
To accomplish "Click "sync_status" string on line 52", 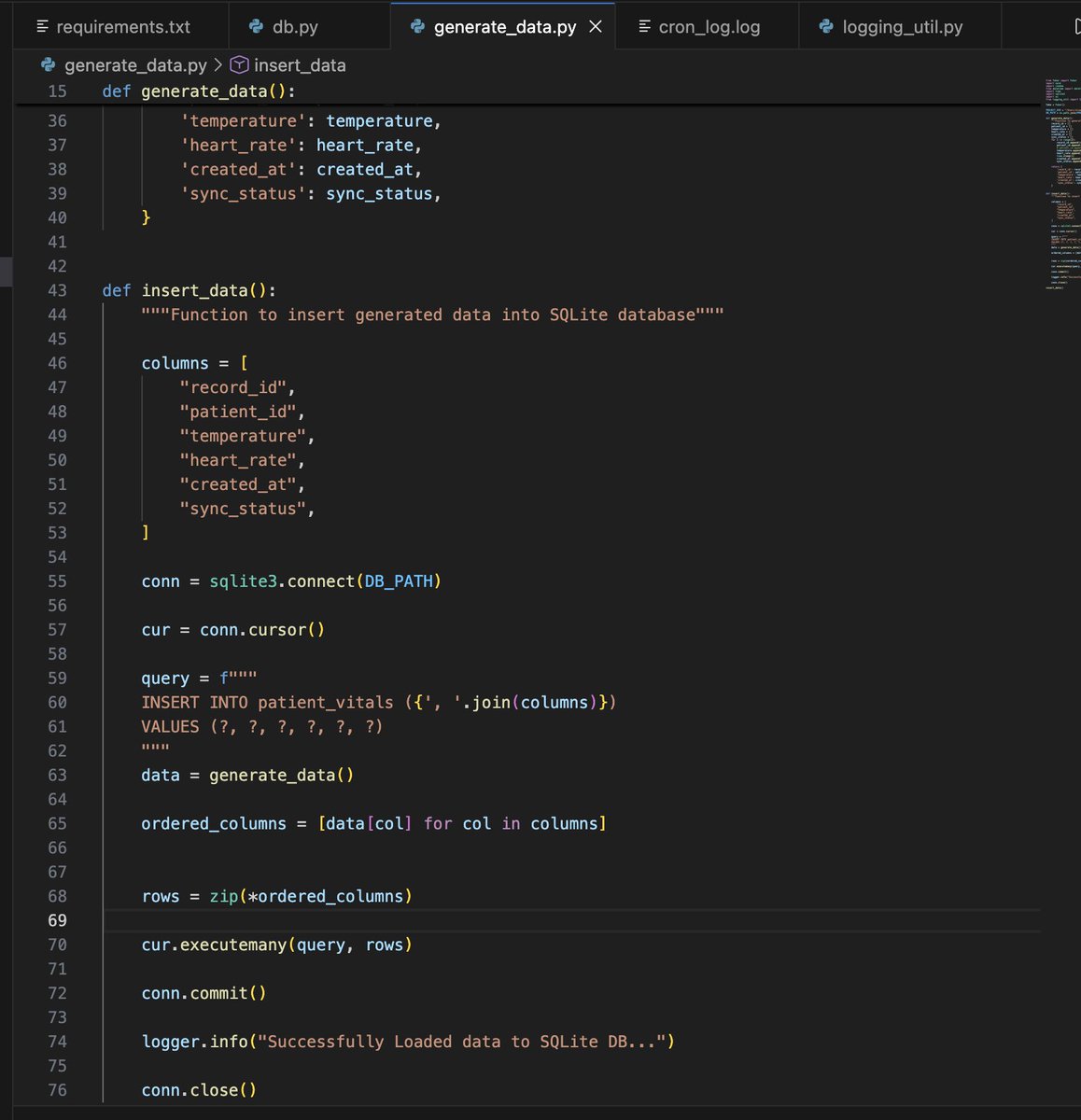I will tap(243, 509).
